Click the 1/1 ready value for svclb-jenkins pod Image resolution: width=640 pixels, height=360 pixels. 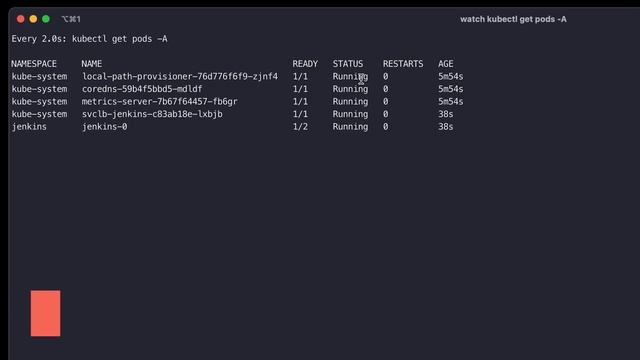click(300, 114)
